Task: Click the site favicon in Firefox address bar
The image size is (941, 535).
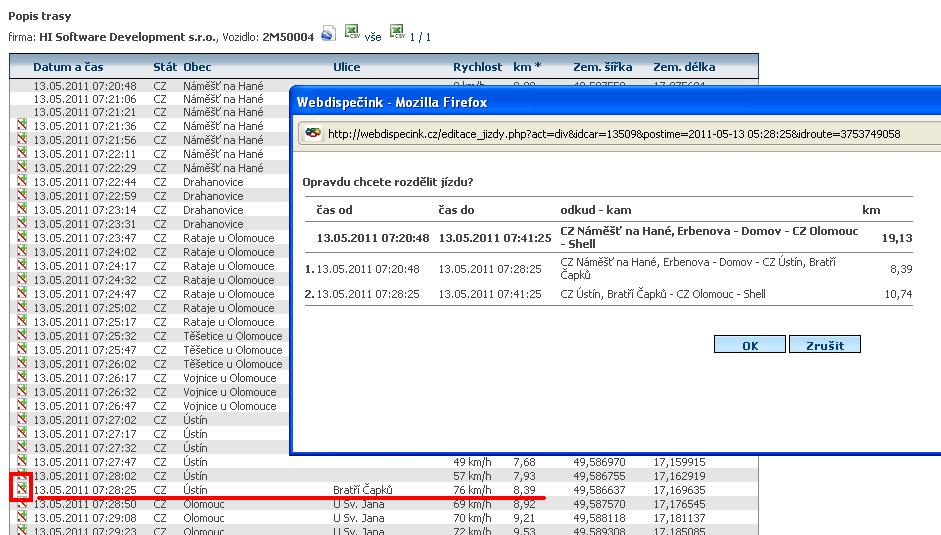Action: [313, 133]
